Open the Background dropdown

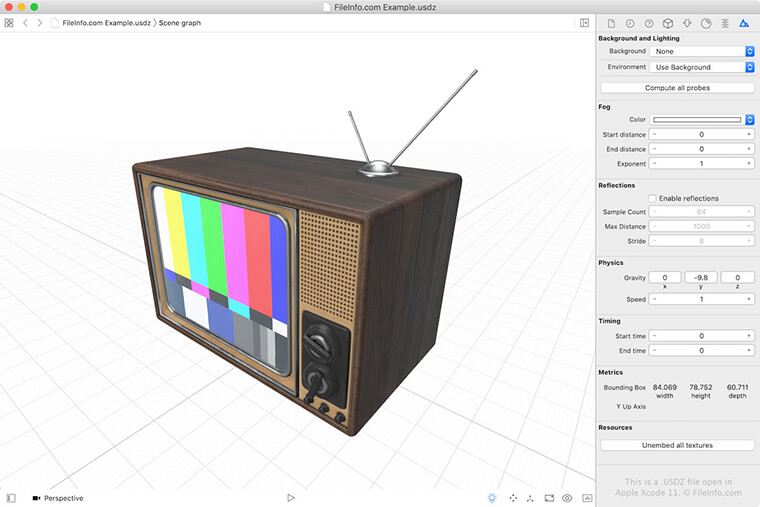pyautogui.click(x=701, y=51)
